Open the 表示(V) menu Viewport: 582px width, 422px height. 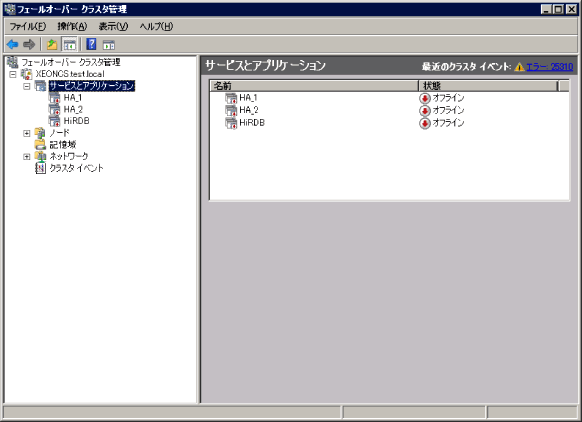(113, 26)
